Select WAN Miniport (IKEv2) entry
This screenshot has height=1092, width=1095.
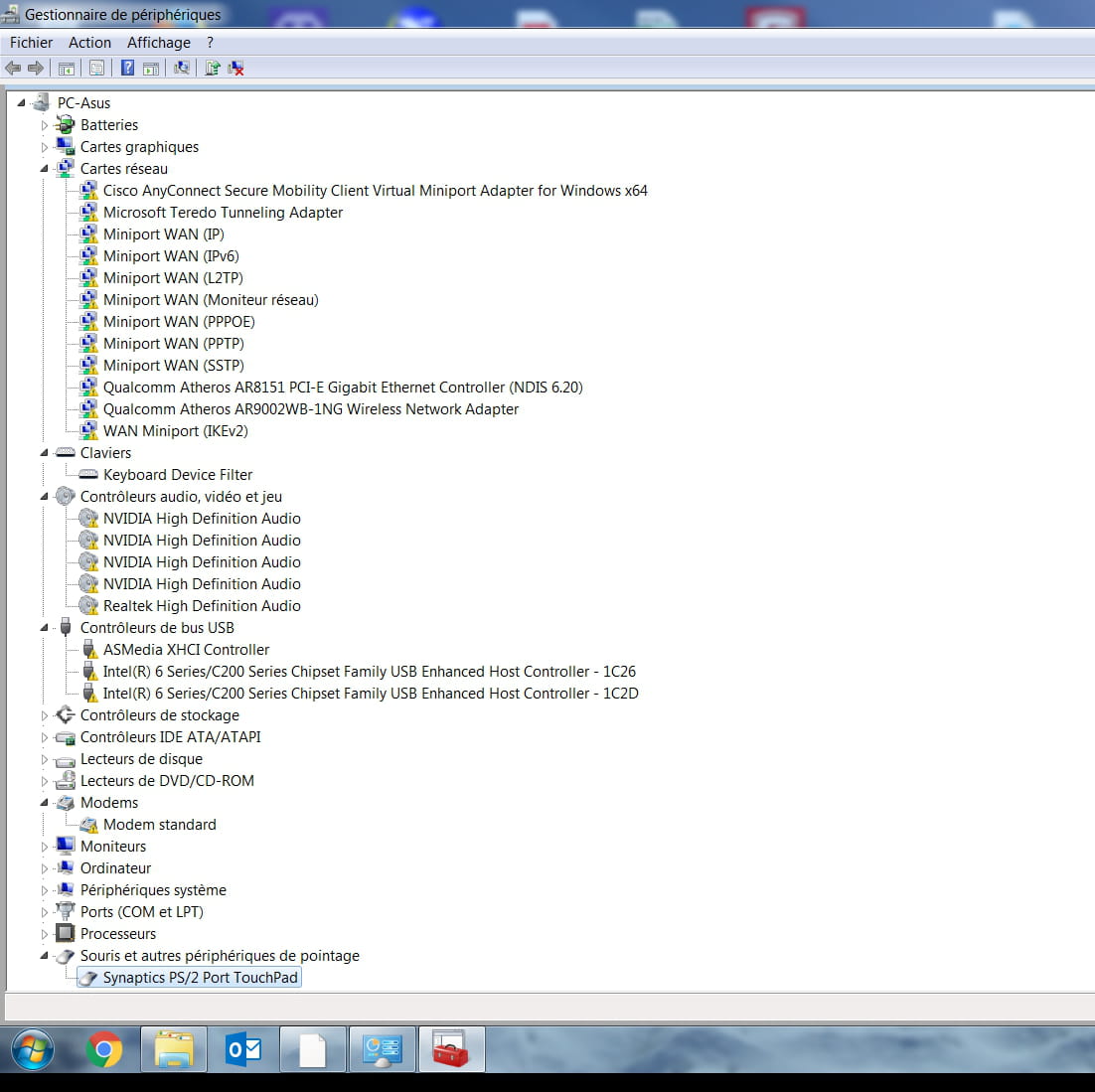pos(175,431)
